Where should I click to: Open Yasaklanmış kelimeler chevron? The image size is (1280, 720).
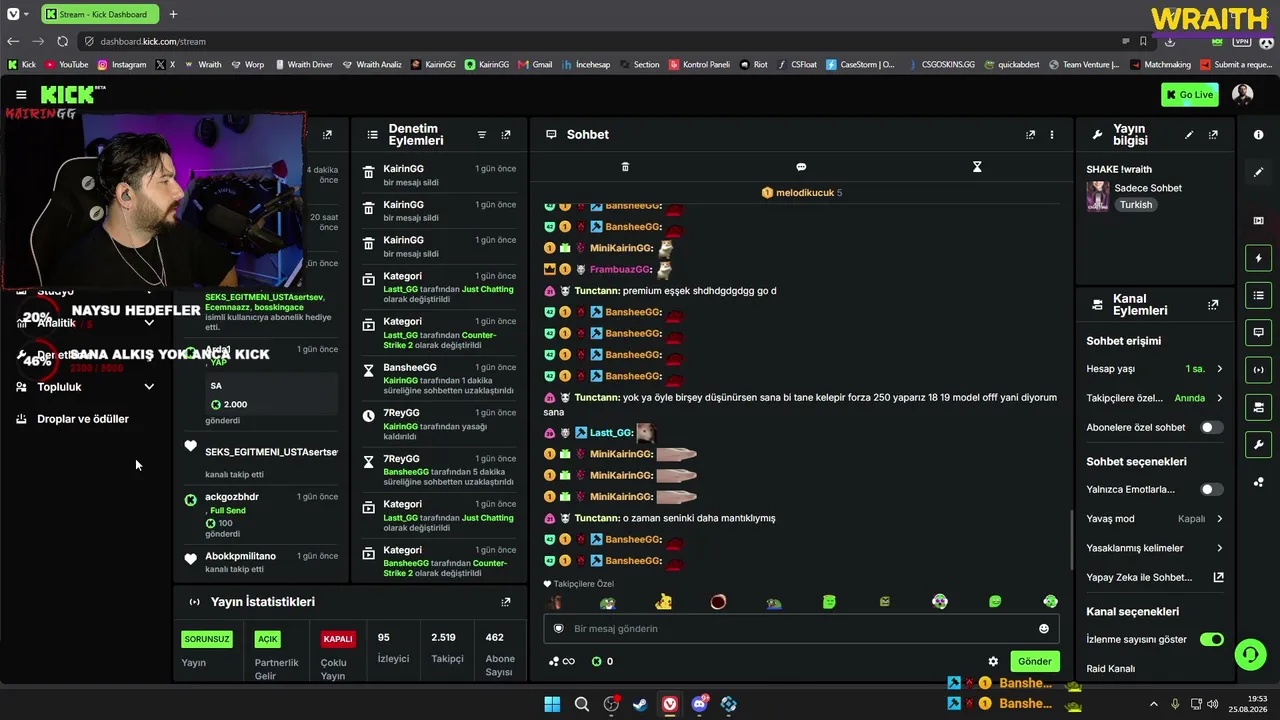pos(1219,548)
